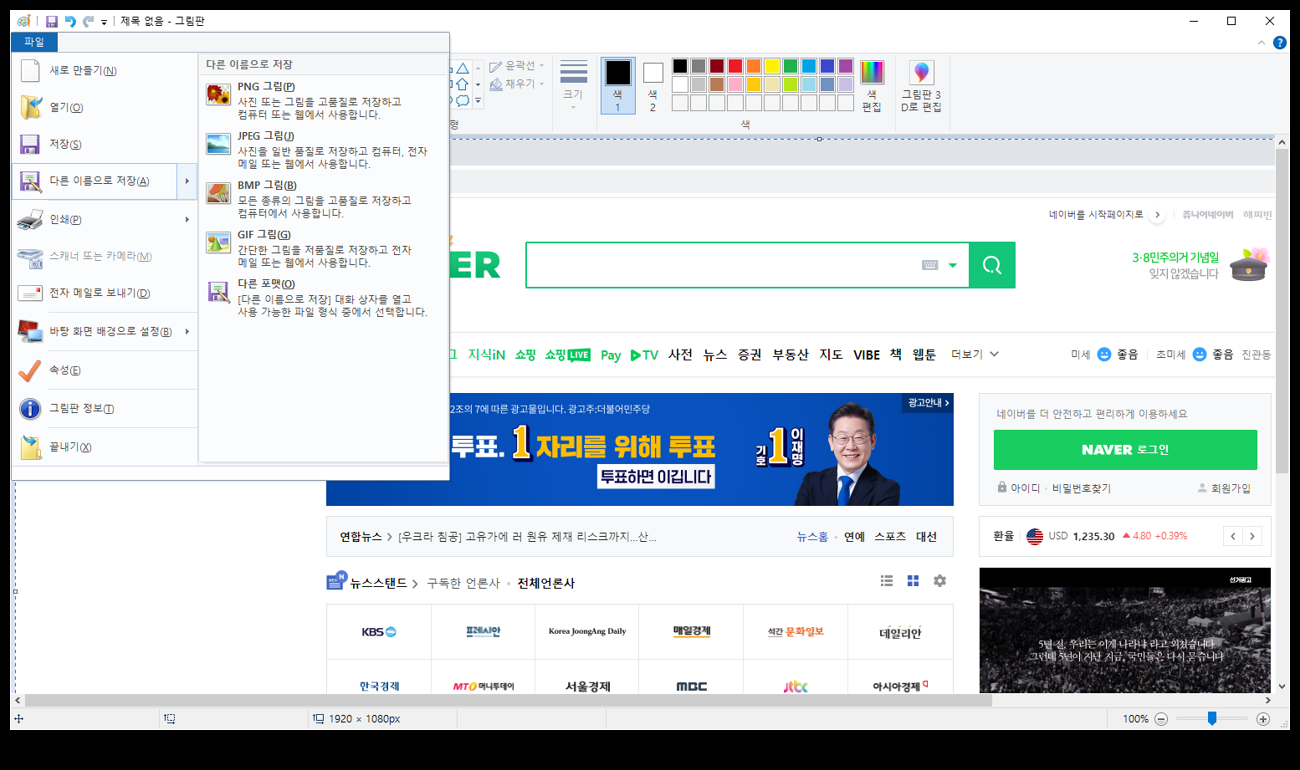Screen dimensions: 1300x770
Task: Select the 열기(O) folder icon to open a file
Action: [31, 108]
